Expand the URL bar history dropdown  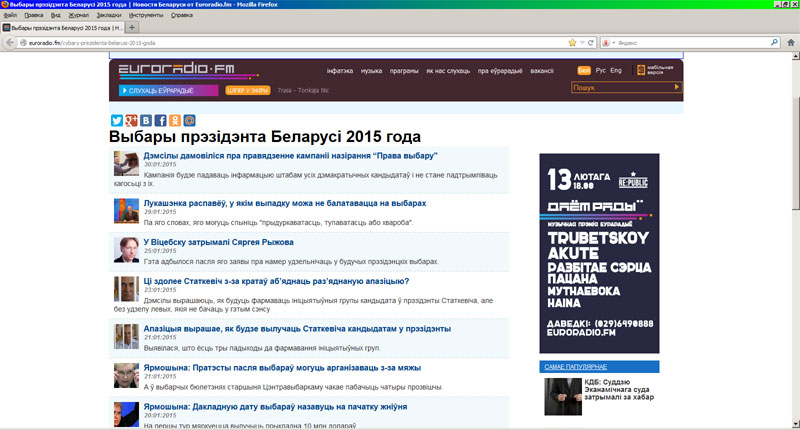pyautogui.click(x=581, y=43)
